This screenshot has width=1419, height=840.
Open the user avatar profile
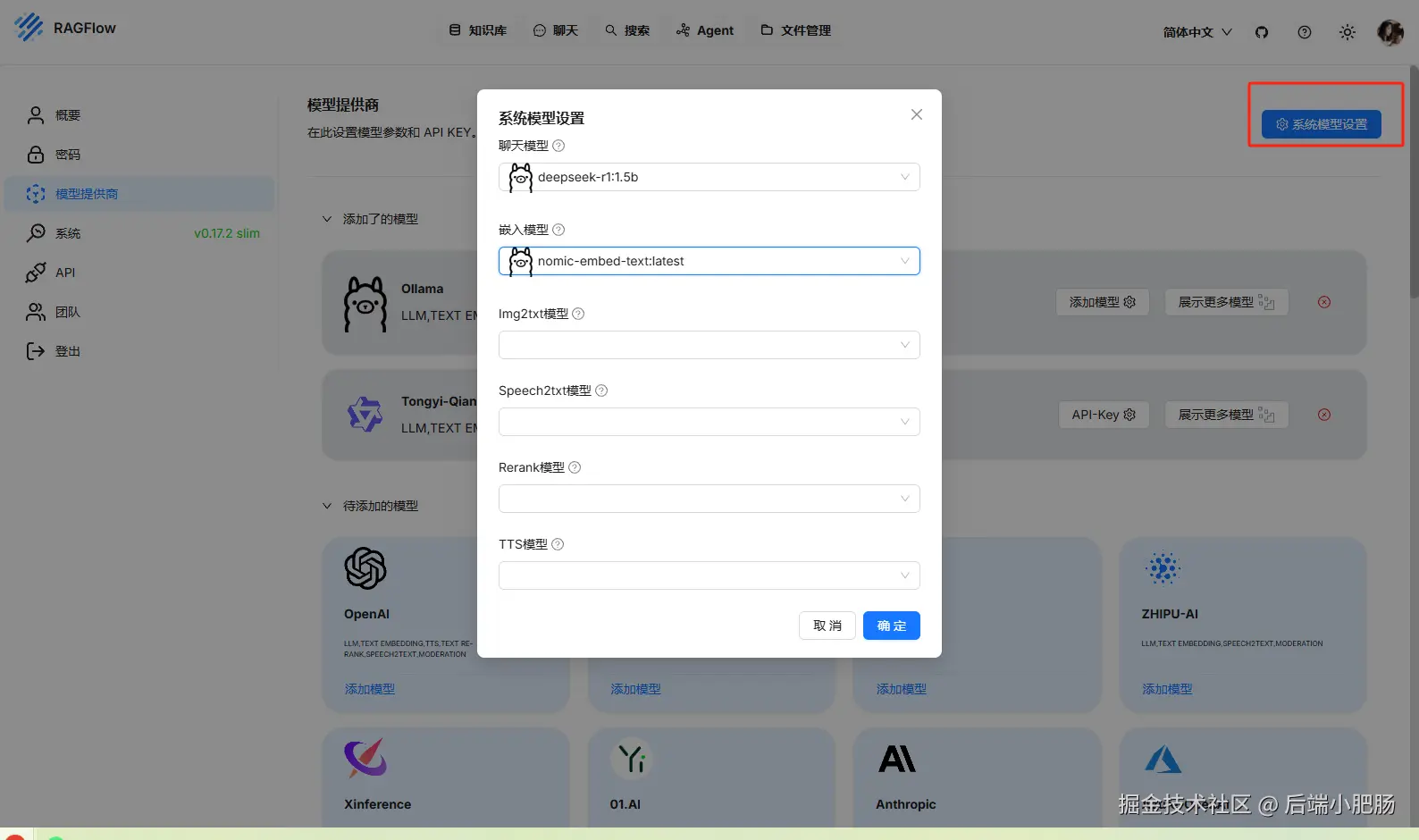[x=1390, y=32]
